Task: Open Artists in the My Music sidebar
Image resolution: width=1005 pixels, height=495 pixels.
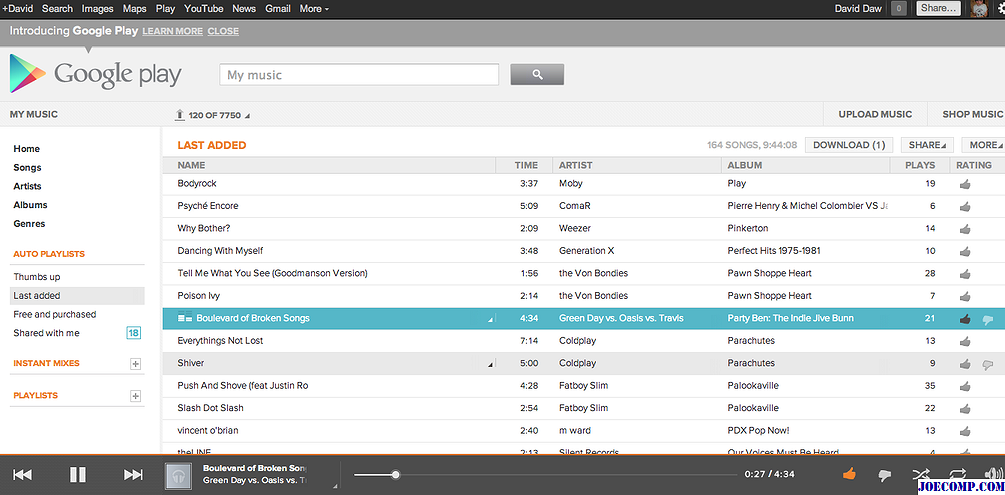Action: click(27, 186)
